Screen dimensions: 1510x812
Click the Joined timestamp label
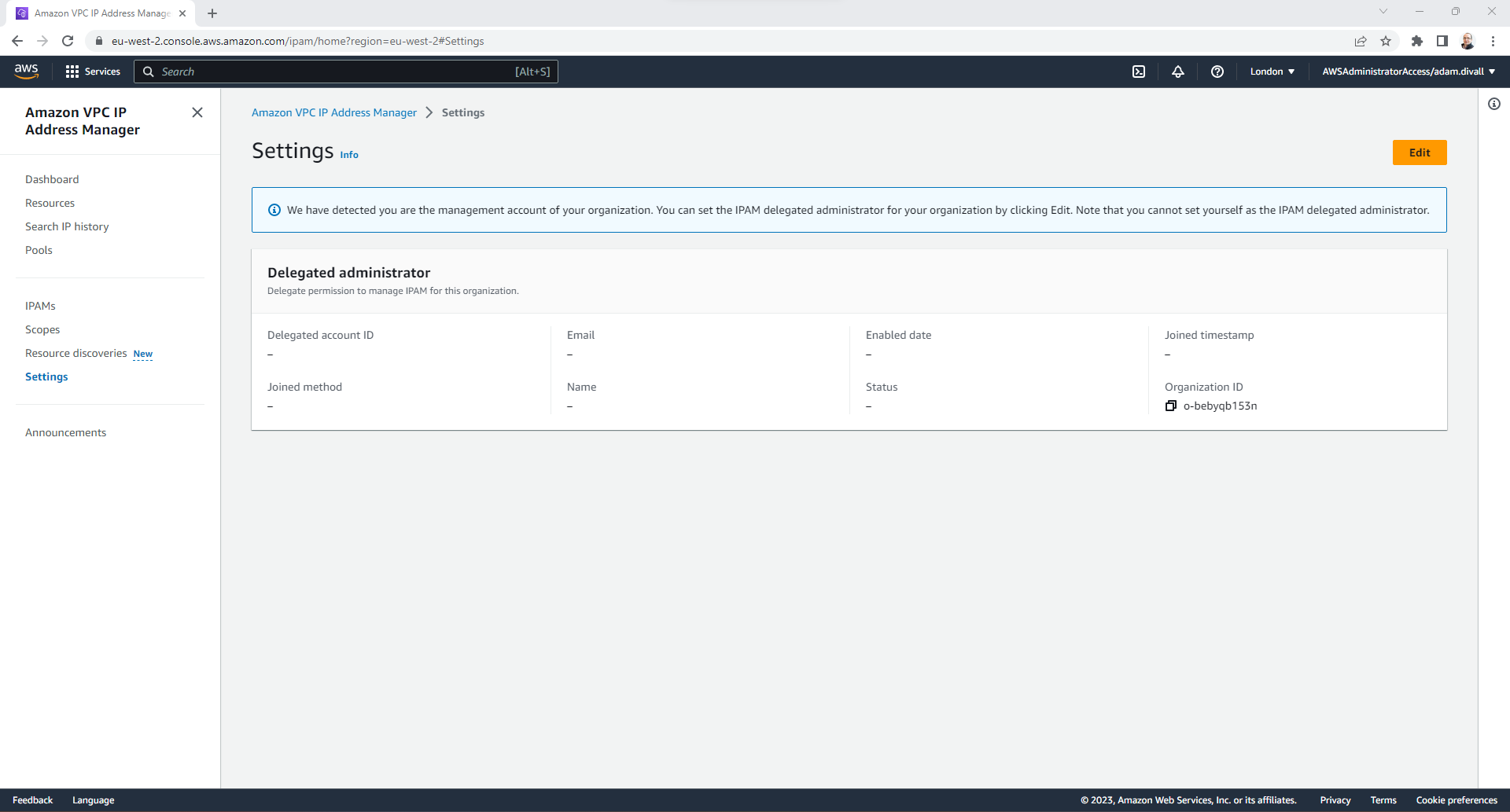(x=1209, y=335)
